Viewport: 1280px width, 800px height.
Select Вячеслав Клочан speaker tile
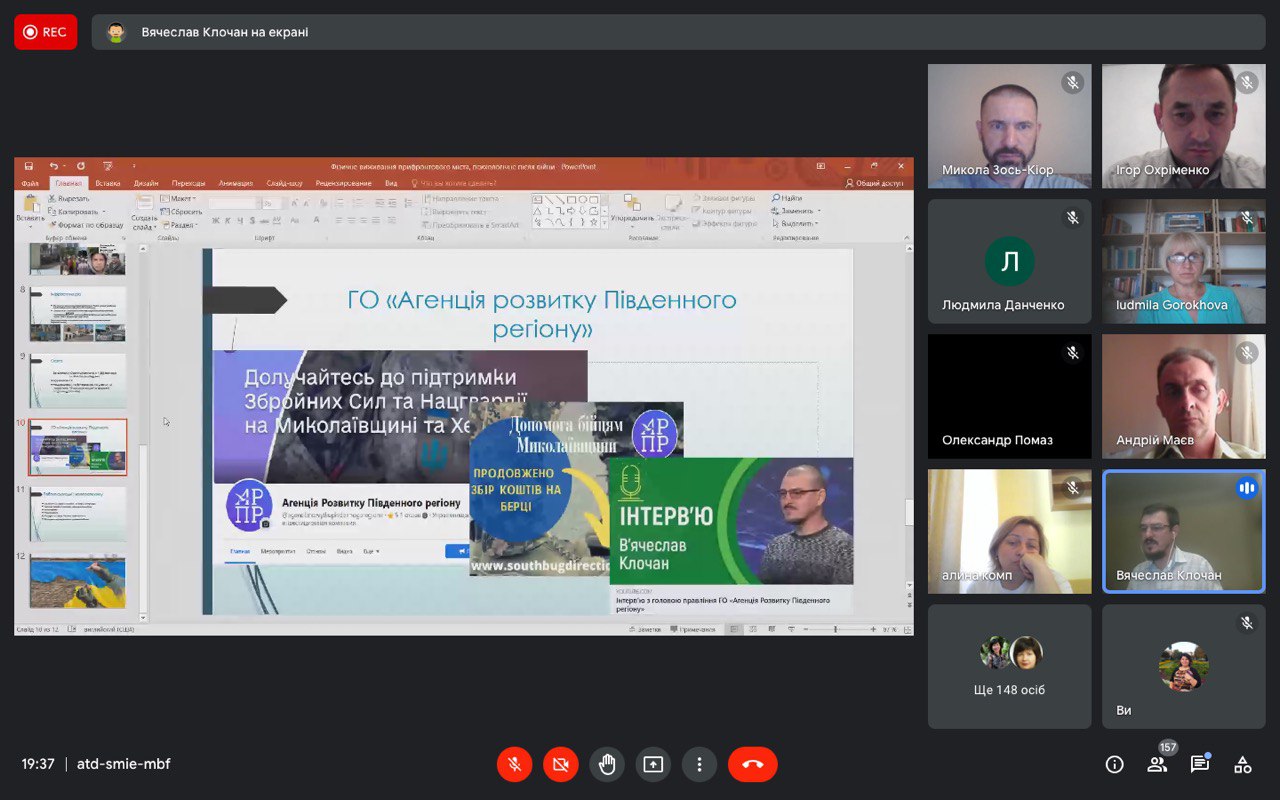pyautogui.click(x=1184, y=532)
